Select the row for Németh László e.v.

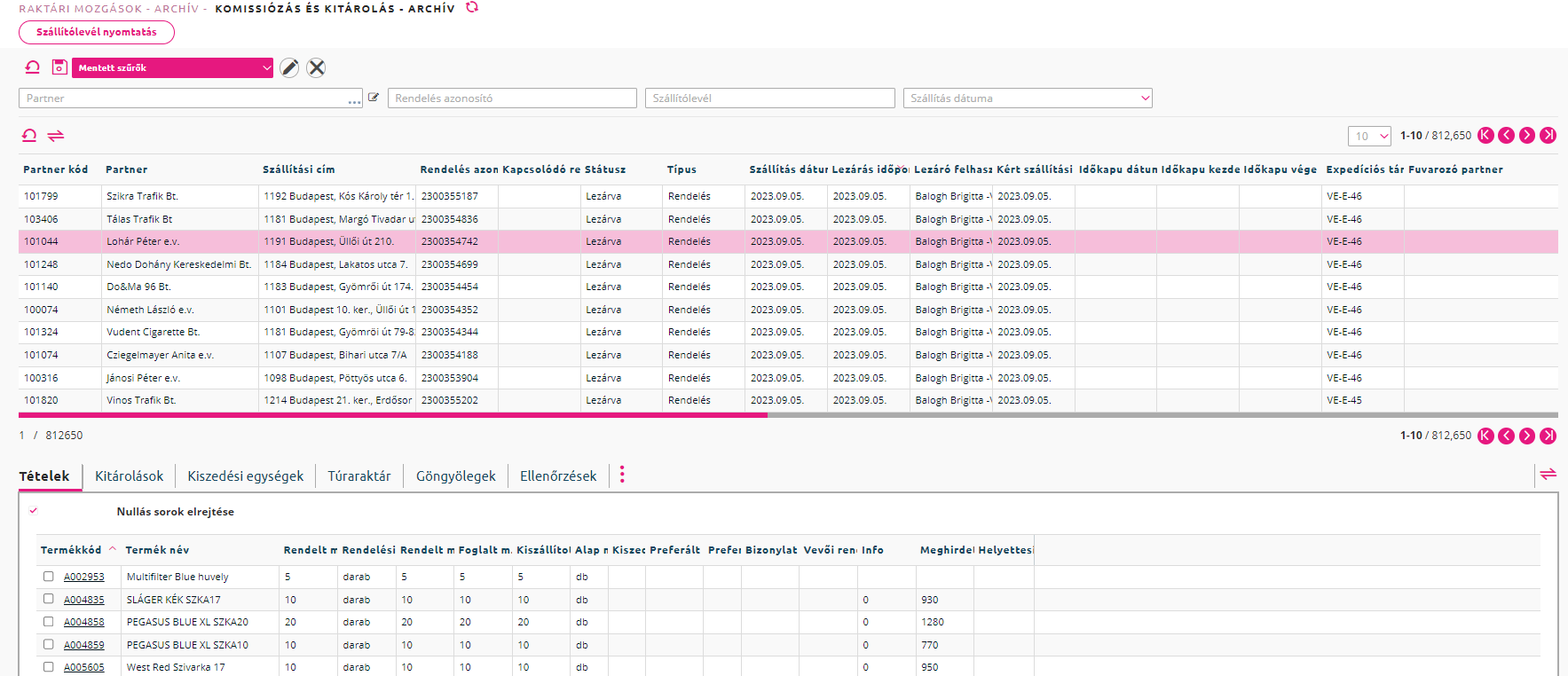pos(788,310)
